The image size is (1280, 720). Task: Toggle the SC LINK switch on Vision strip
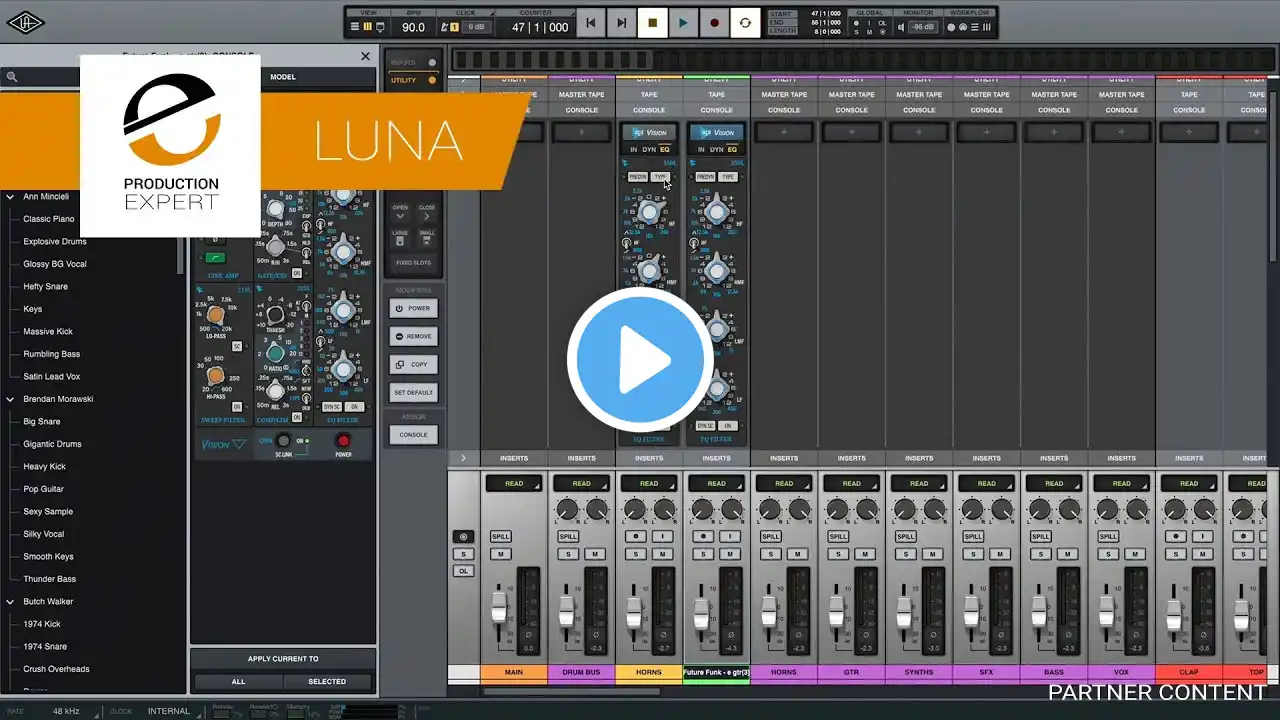[283, 441]
